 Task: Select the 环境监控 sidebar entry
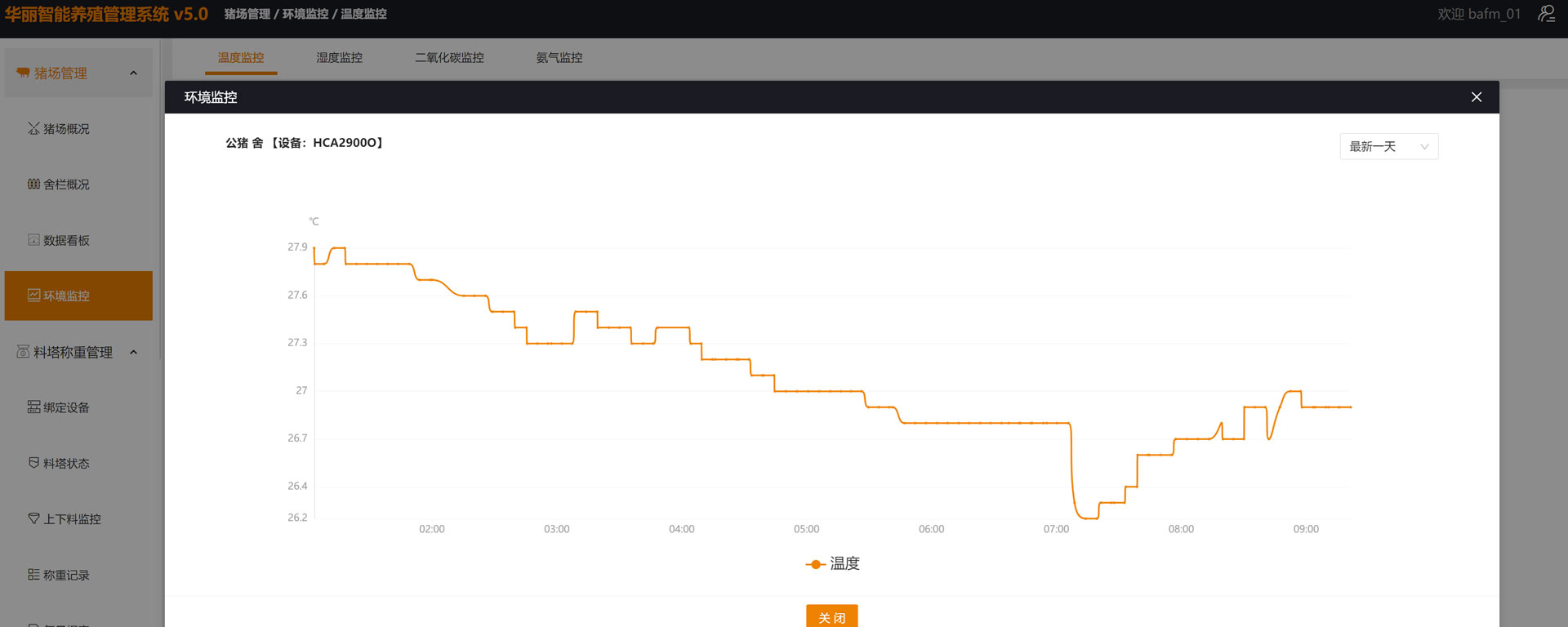[78, 296]
